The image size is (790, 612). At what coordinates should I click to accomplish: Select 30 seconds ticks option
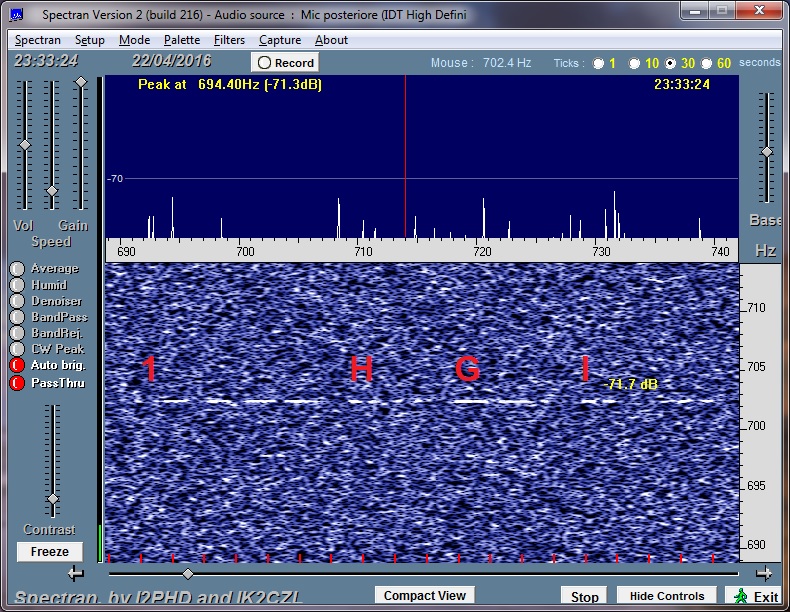click(x=670, y=63)
